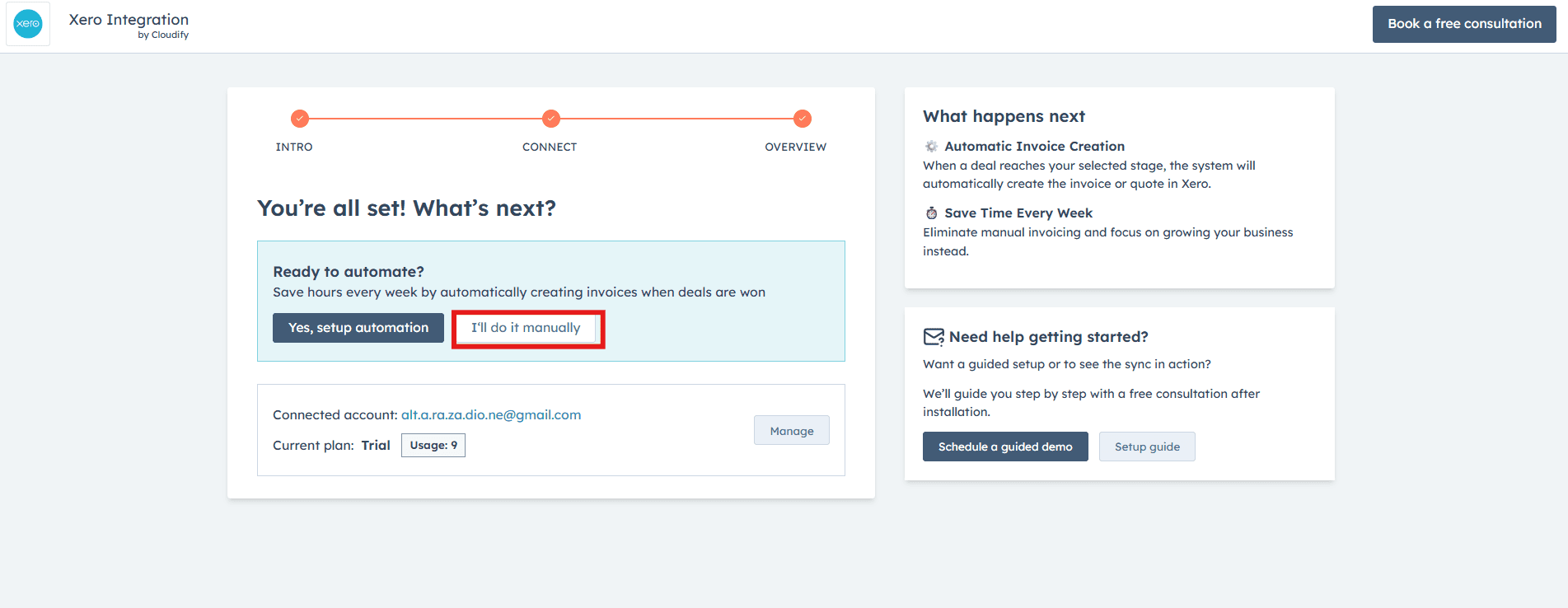Click the stopwatch icon beside Save Time Every Week
This screenshot has width=1568, height=608.
click(x=931, y=213)
